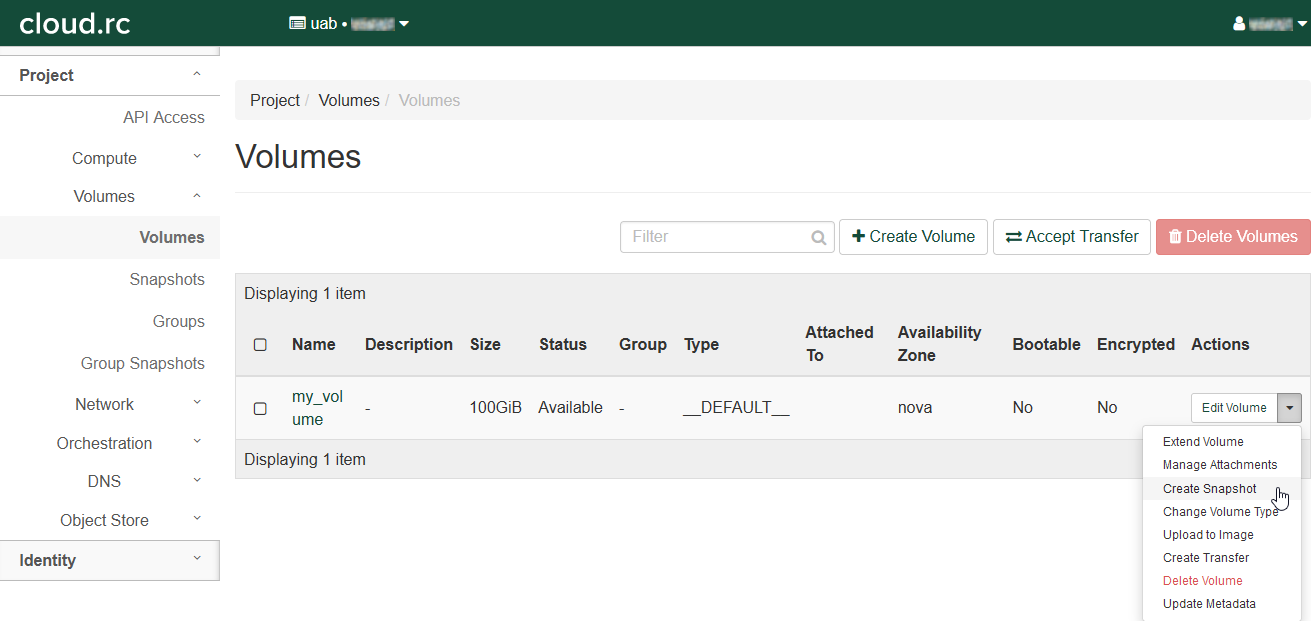Image resolution: width=1311 pixels, height=621 pixels.
Task: Click the Edit Volume button
Action: coord(1234,408)
